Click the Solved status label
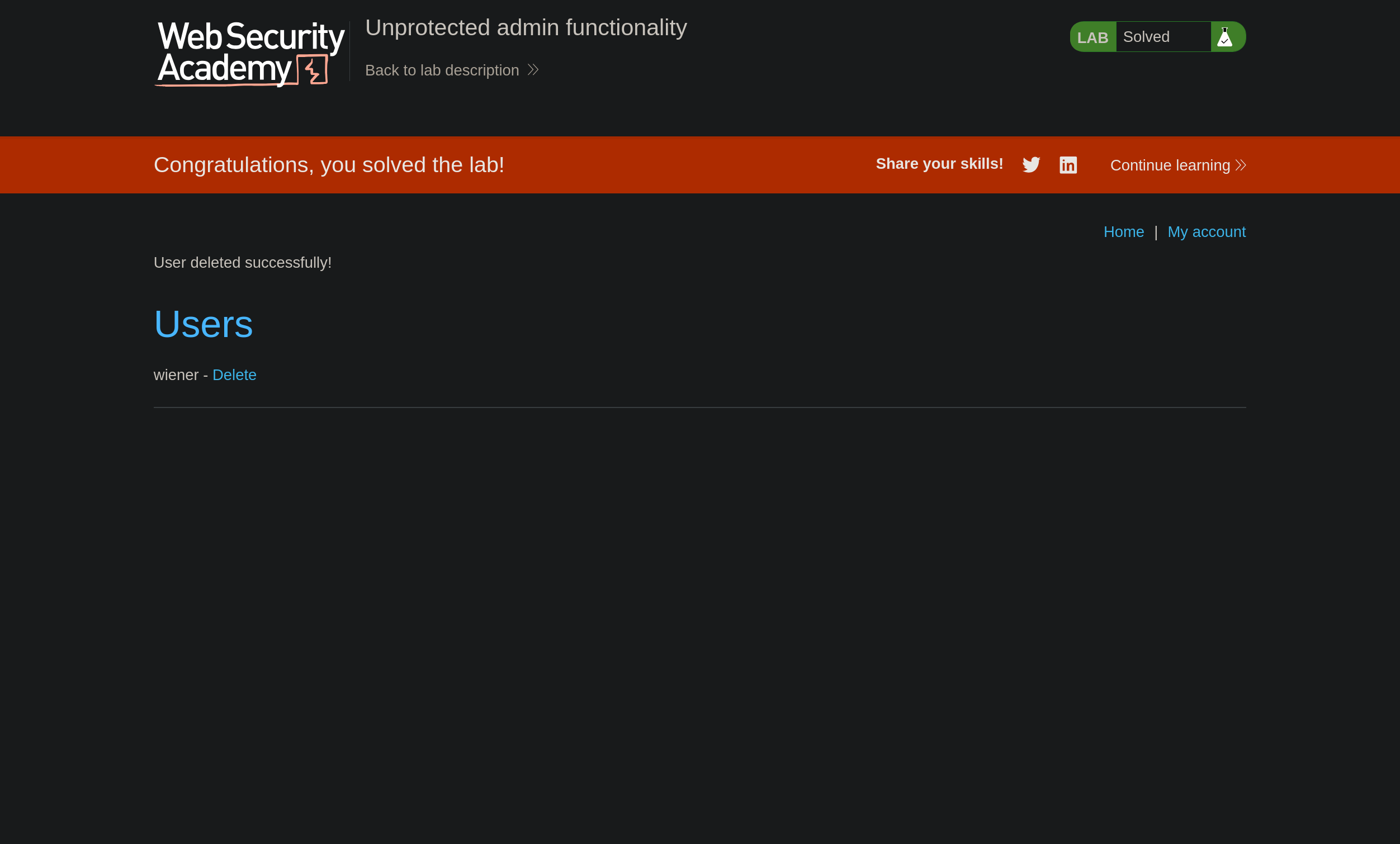Screen dimensions: 1400x844 pyautogui.click(x=1146, y=37)
